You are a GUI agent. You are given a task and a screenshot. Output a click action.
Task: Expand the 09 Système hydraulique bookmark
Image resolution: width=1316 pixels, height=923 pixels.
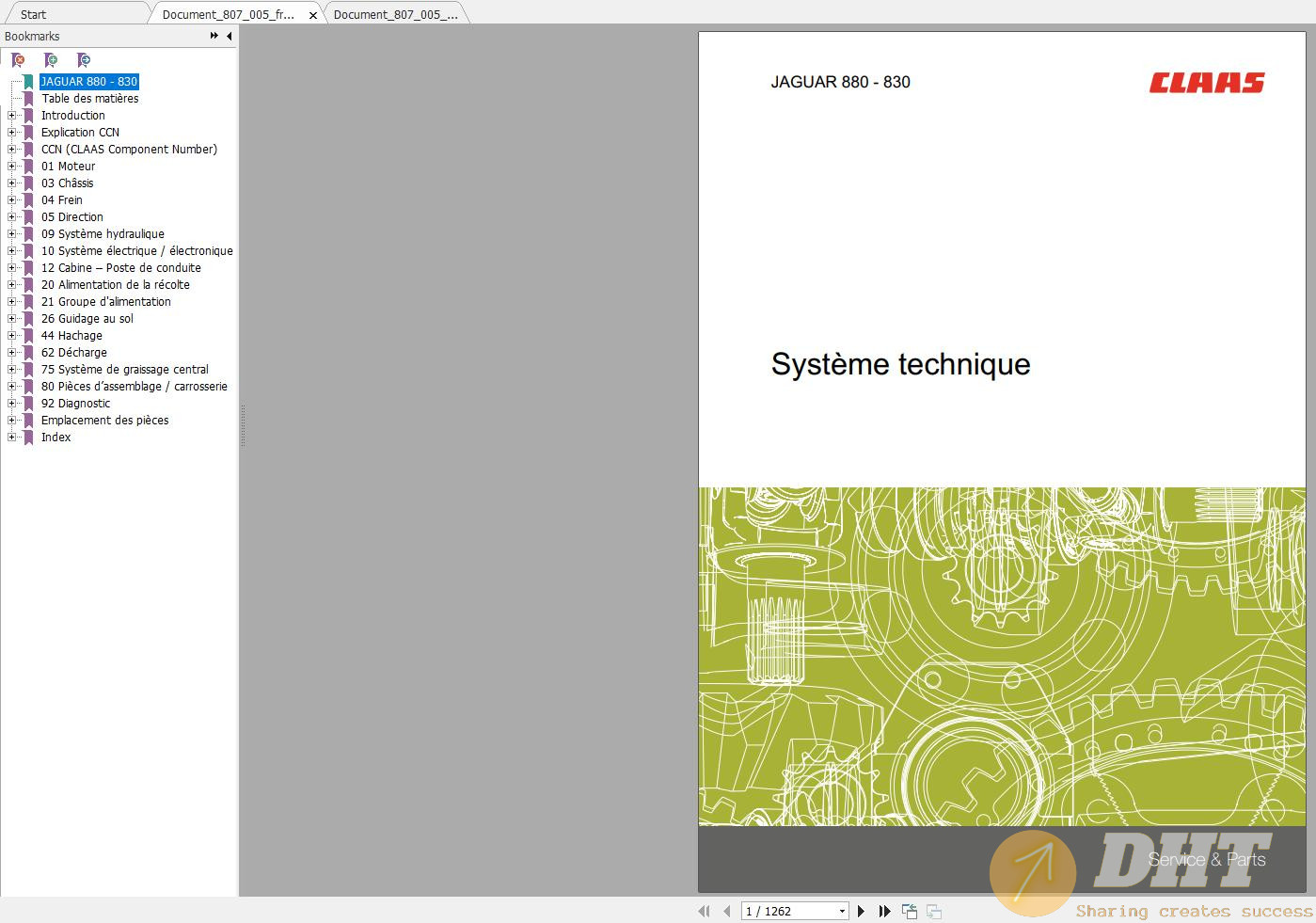click(12, 234)
